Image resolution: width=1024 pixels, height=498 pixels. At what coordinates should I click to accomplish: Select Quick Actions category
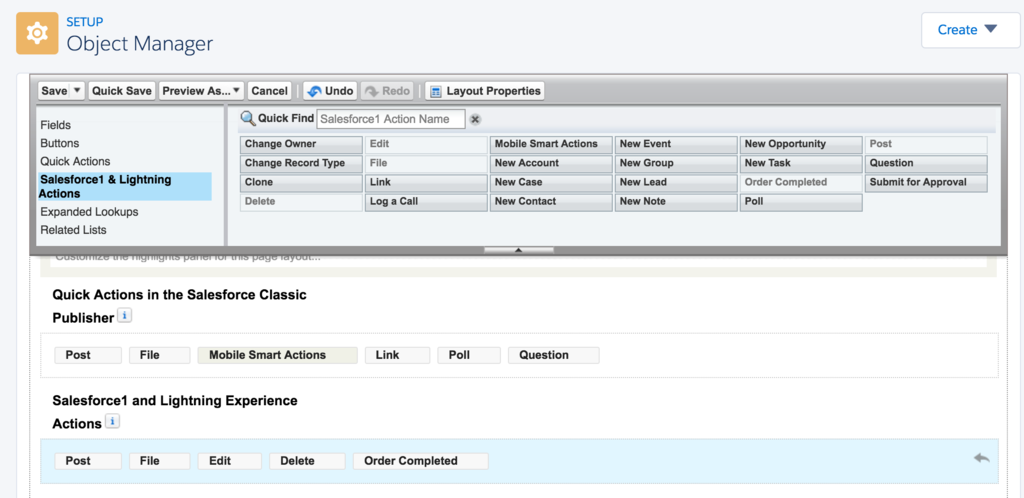tap(75, 161)
